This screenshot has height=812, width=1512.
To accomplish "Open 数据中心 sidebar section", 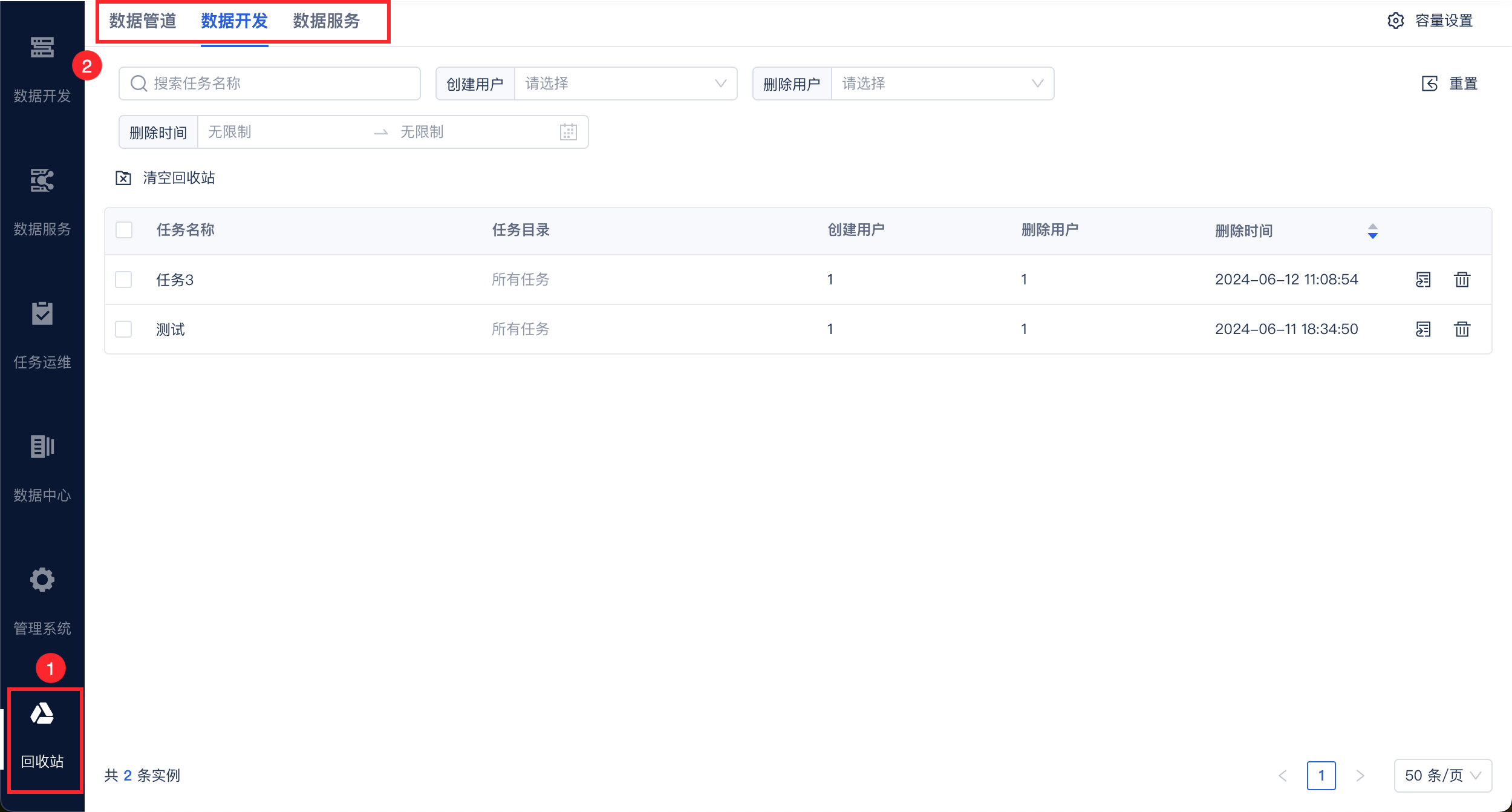I will coord(42,467).
